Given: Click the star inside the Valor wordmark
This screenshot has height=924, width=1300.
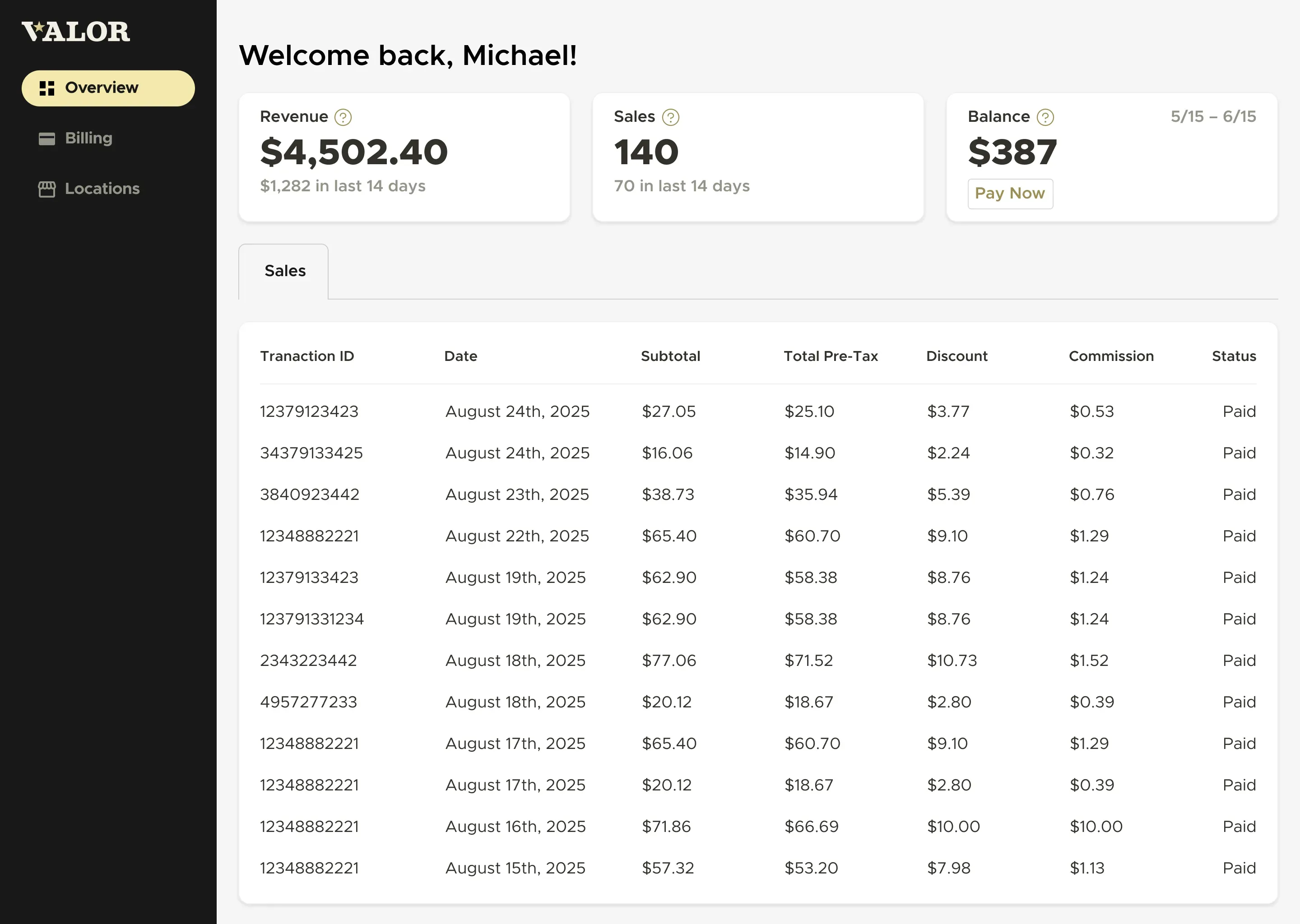Looking at the screenshot, I should pyautogui.click(x=39, y=27).
